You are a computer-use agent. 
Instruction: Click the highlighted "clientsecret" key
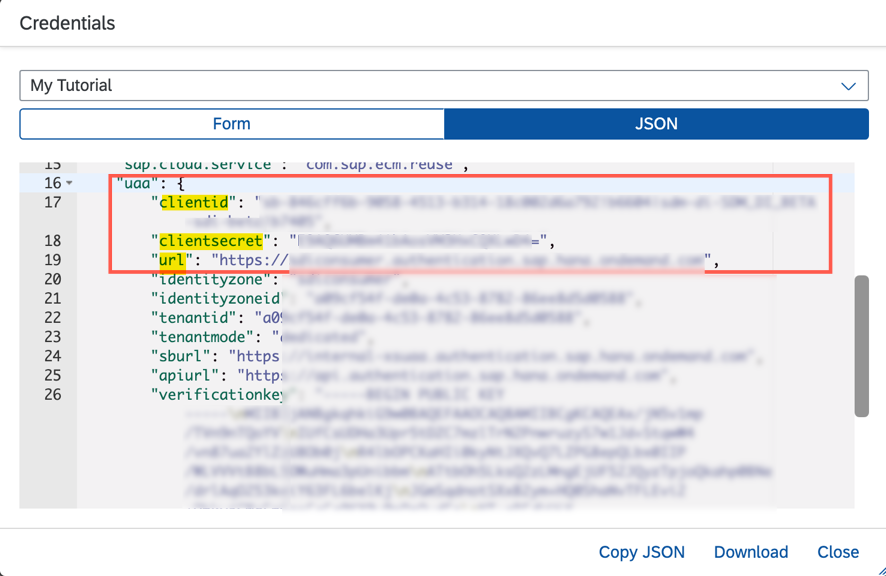click(211, 241)
